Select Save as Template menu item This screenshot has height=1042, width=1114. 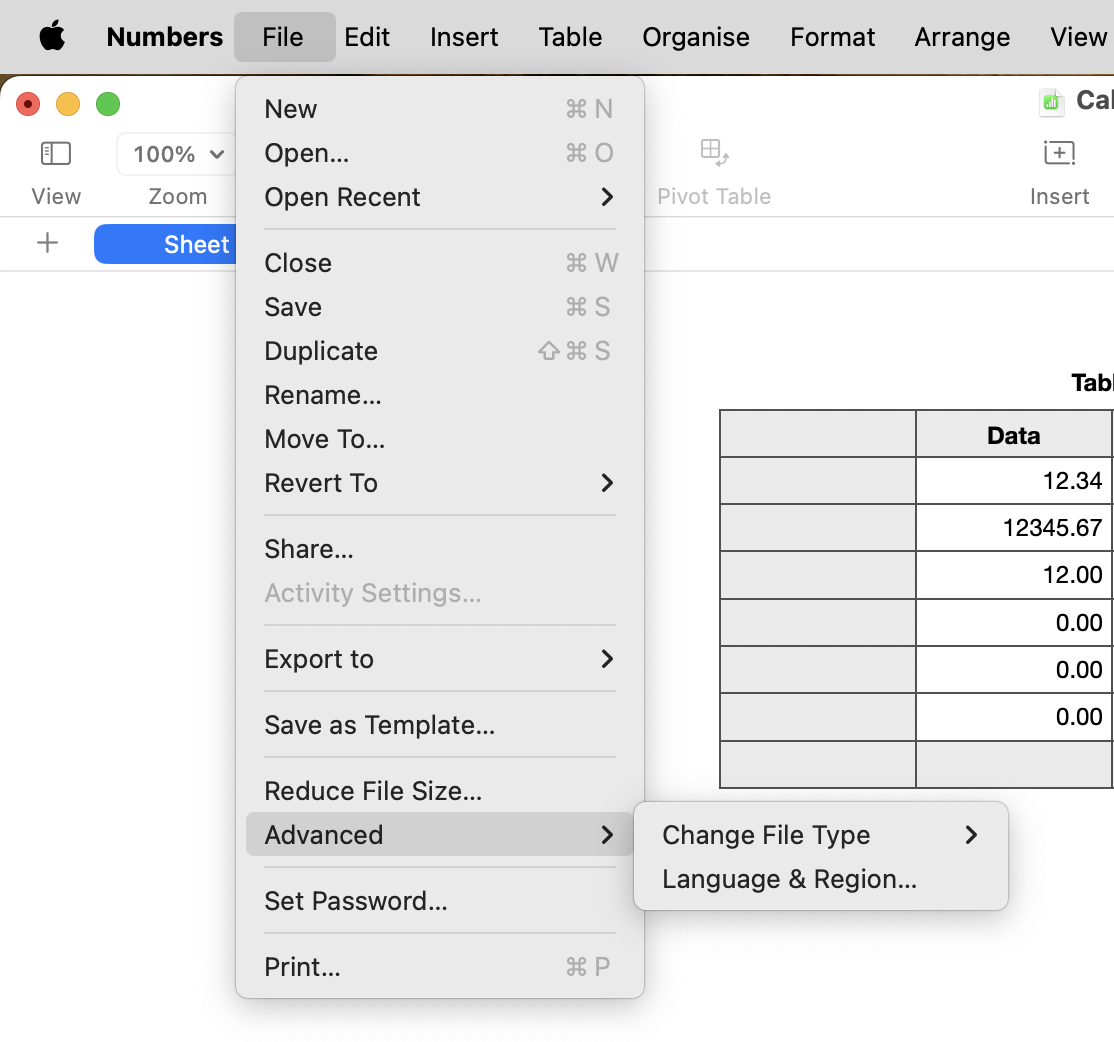379,725
